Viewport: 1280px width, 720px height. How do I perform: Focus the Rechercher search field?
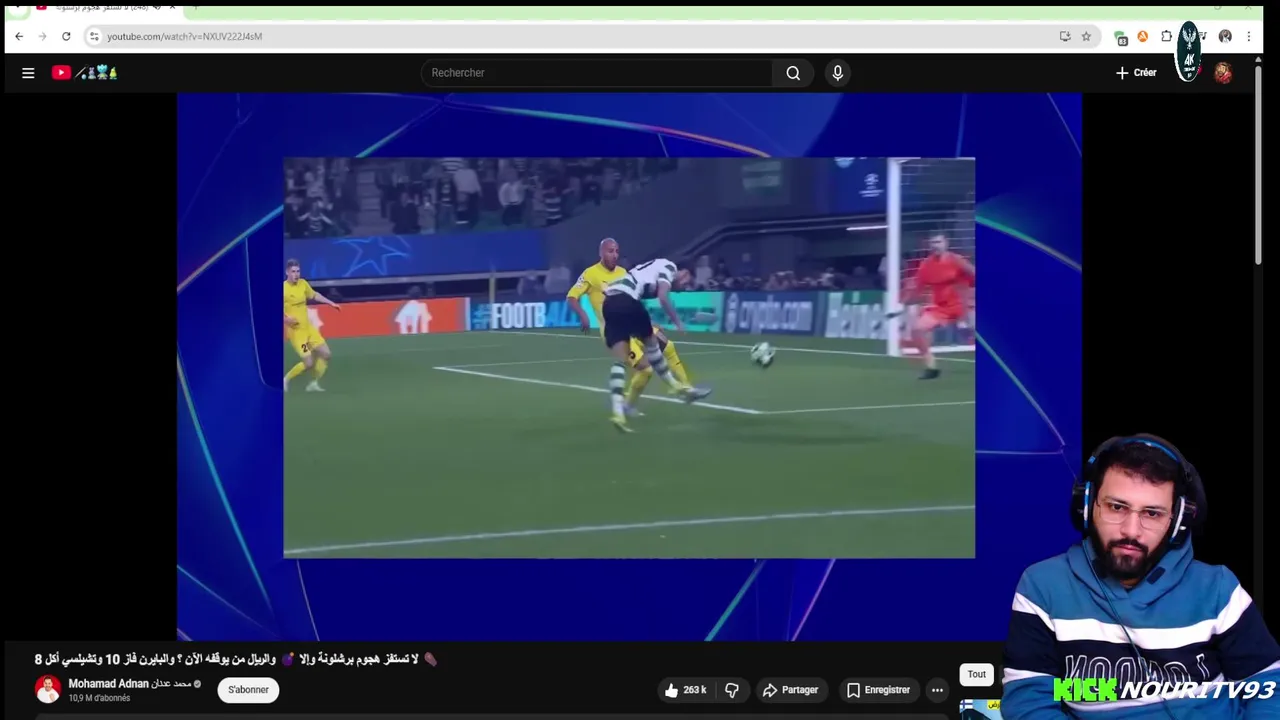pyautogui.click(x=597, y=73)
